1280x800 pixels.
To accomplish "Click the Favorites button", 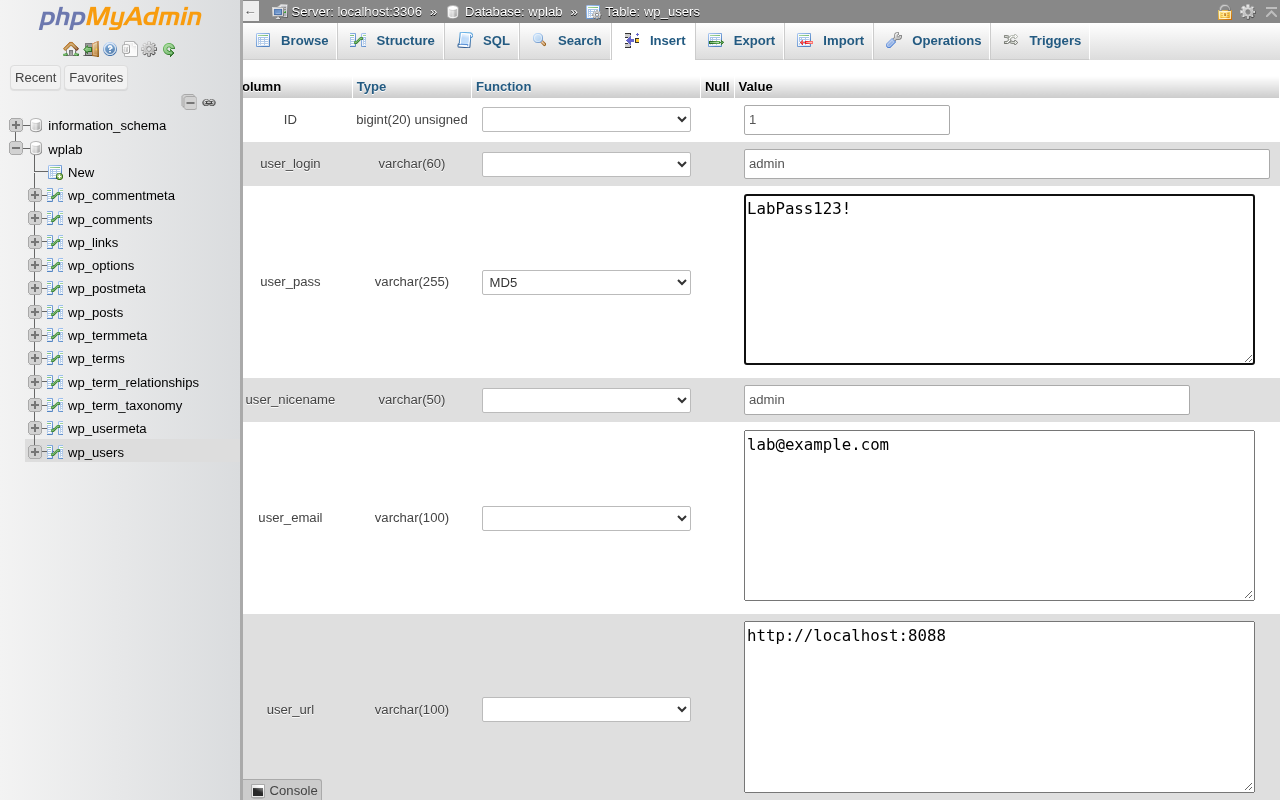I will pyautogui.click(x=96, y=78).
